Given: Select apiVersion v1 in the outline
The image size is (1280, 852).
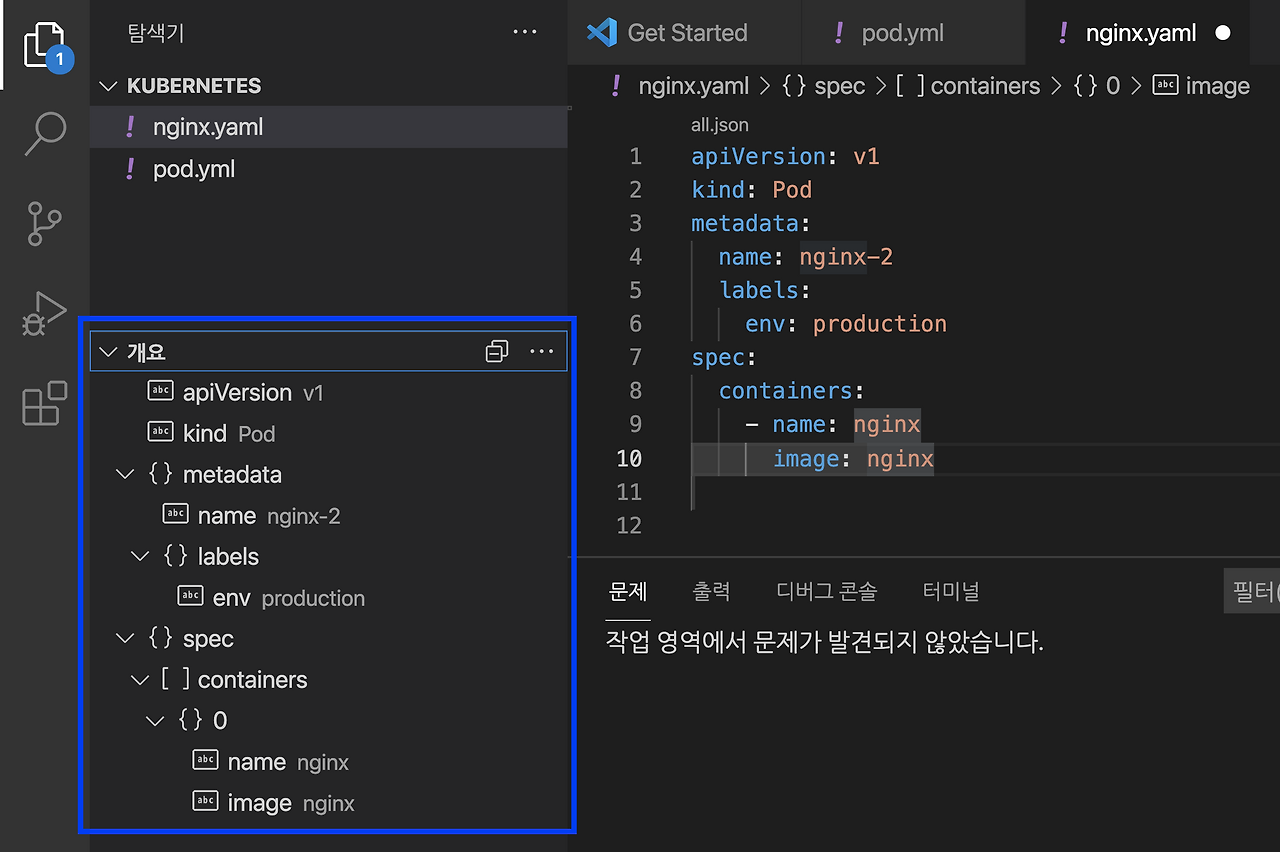Looking at the screenshot, I should (x=328, y=392).
